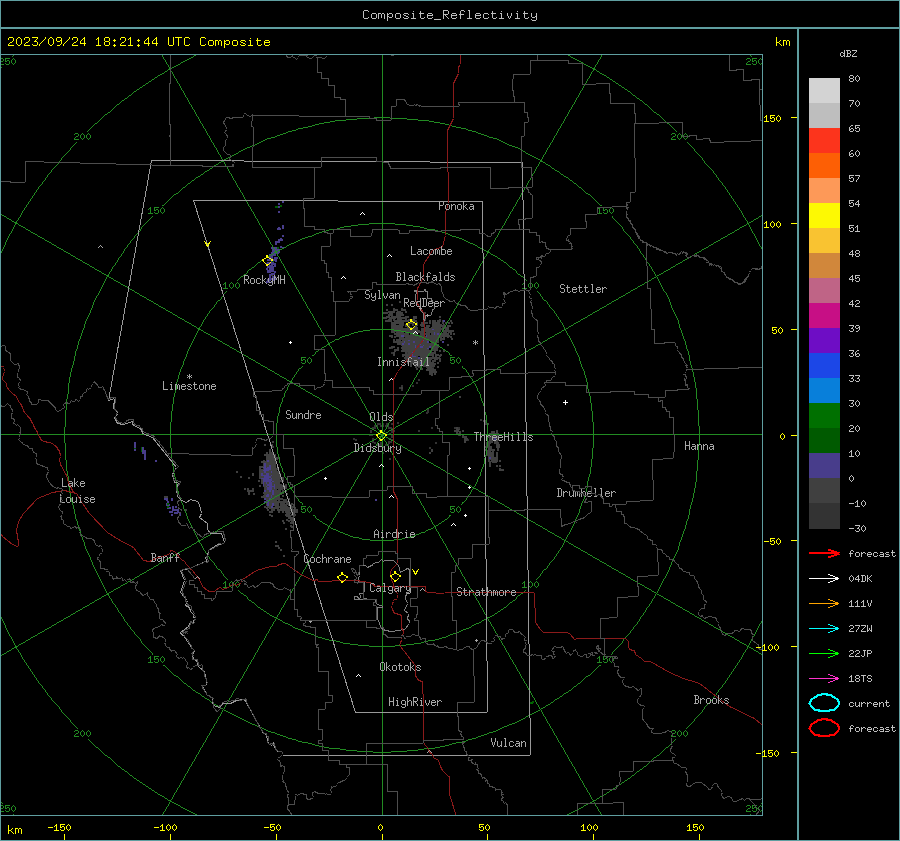Click the Airdrie label
This screenshot has width=900, height=841.
click(394, 534)
